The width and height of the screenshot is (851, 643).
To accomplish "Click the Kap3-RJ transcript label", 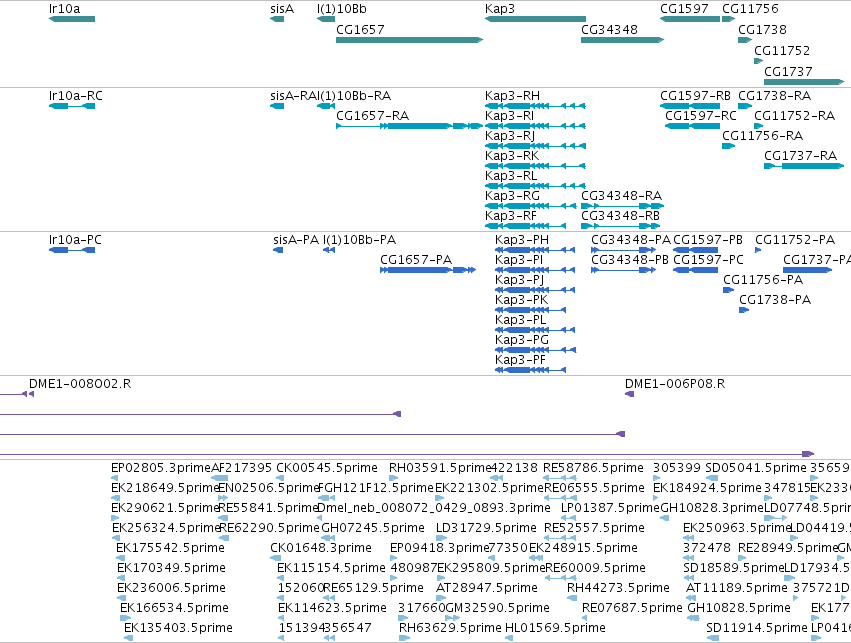I will (510, 136).
